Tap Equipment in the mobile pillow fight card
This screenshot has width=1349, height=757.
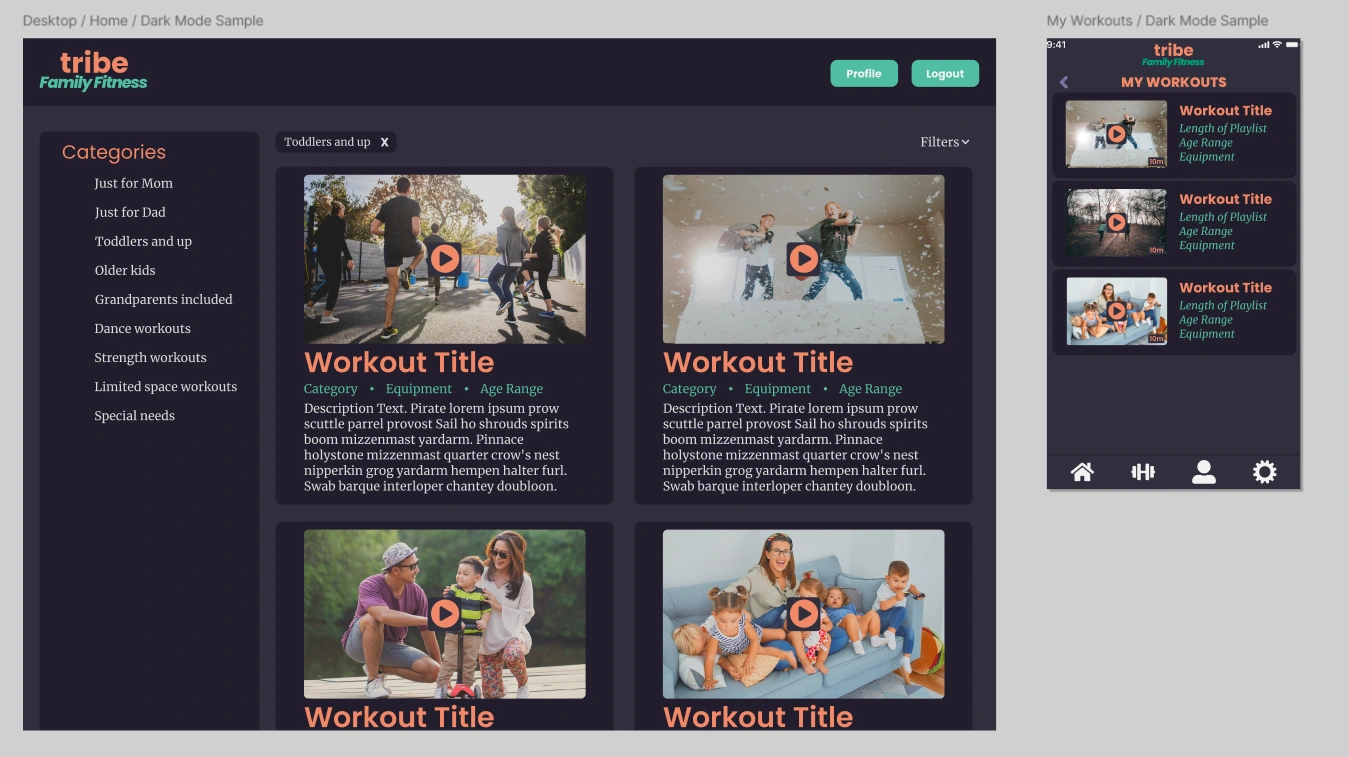point(1207,157)
